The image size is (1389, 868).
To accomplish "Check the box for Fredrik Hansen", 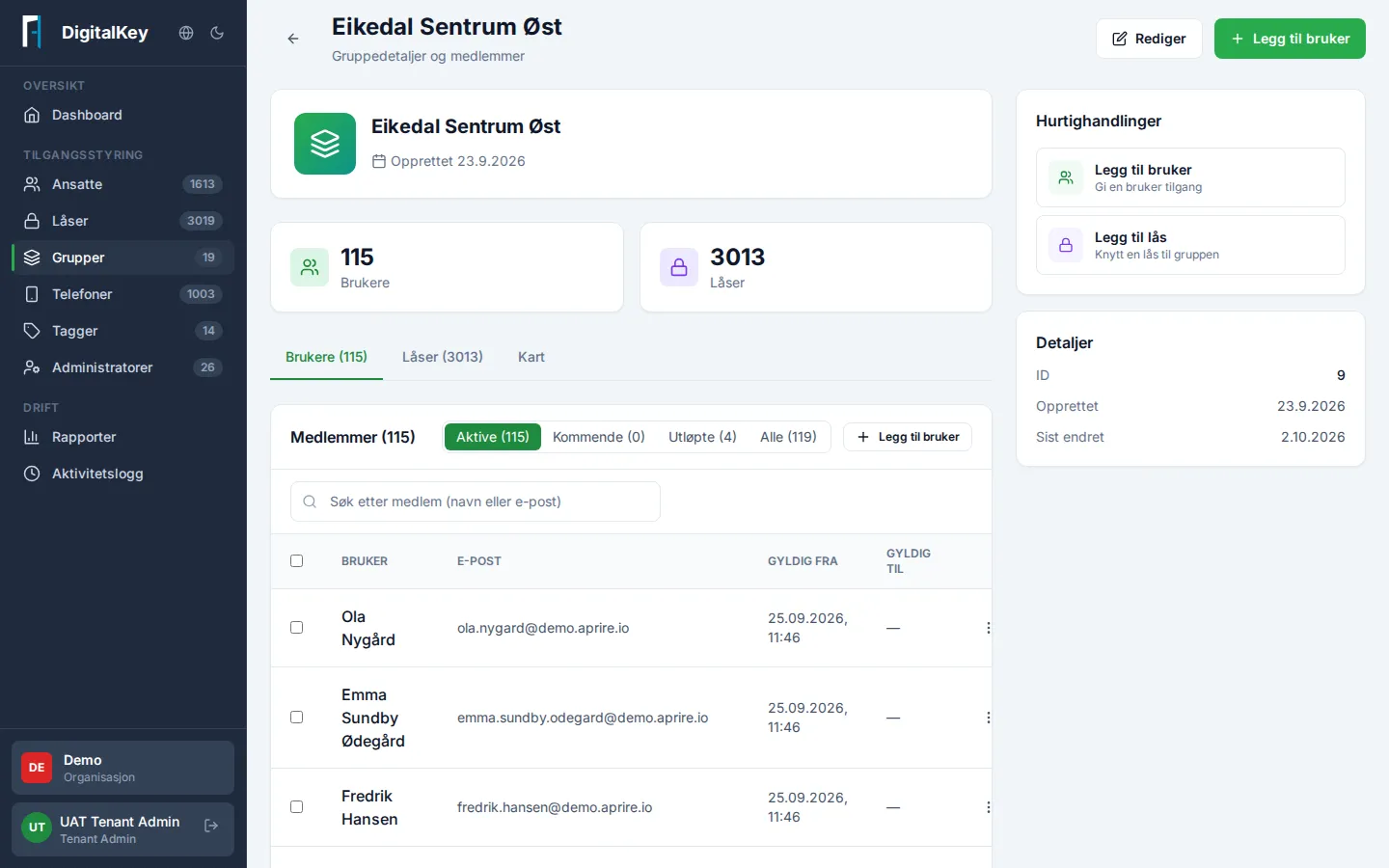I will [297, 807].
